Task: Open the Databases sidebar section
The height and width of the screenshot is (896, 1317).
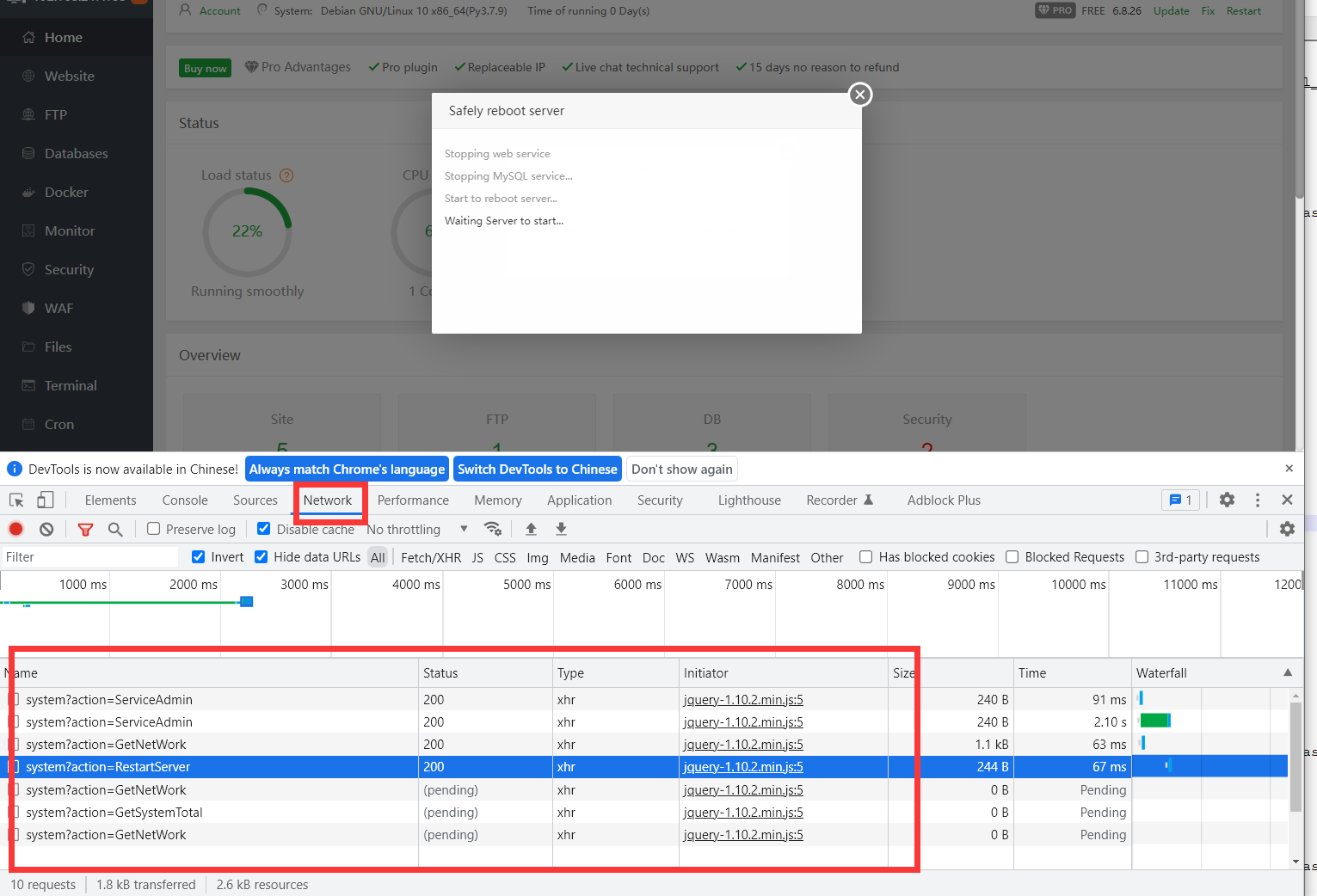Action: coord(76,153)
